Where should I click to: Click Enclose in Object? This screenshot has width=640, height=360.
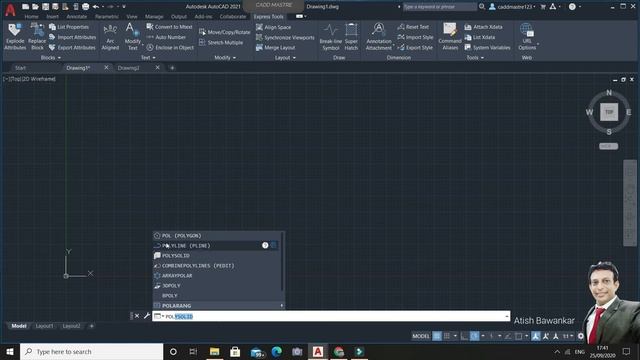pyautogui.click(x=170, y=47)
